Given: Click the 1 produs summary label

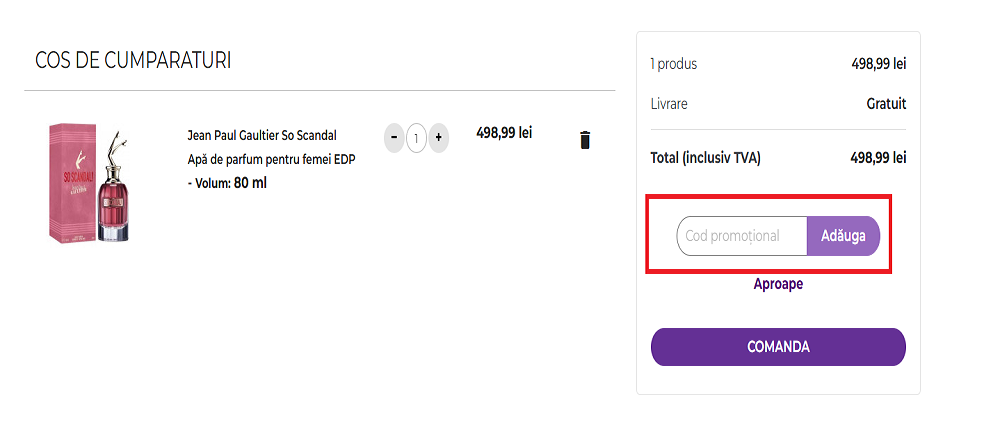Looking at the screenshot, I should [x=674, y=64].
